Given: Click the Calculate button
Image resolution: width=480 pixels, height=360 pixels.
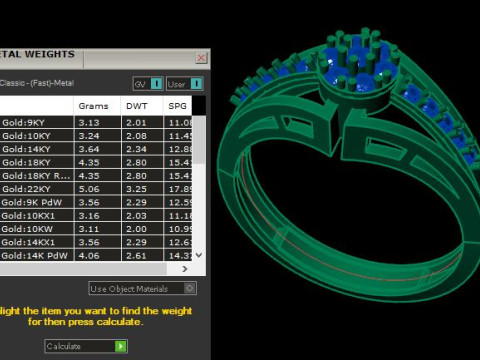Looking at the screenshot, I should coord(86,346).
